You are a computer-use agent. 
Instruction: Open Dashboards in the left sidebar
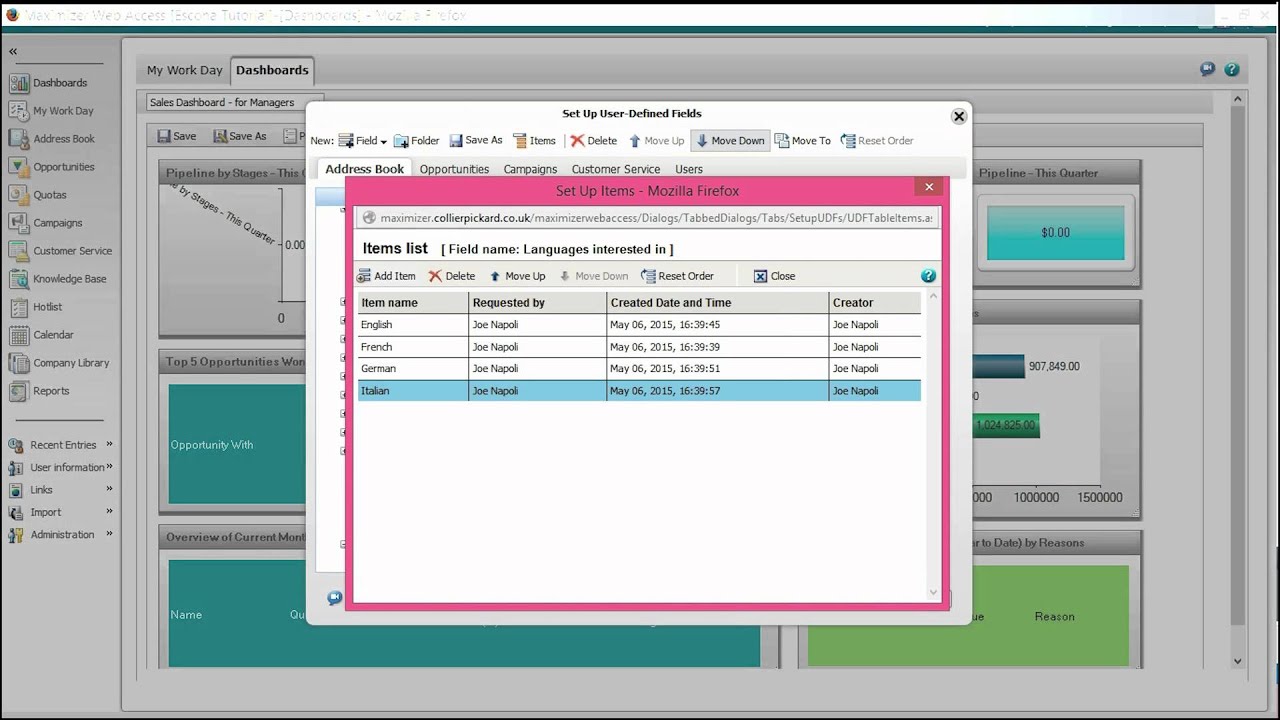tap(49, 83)
